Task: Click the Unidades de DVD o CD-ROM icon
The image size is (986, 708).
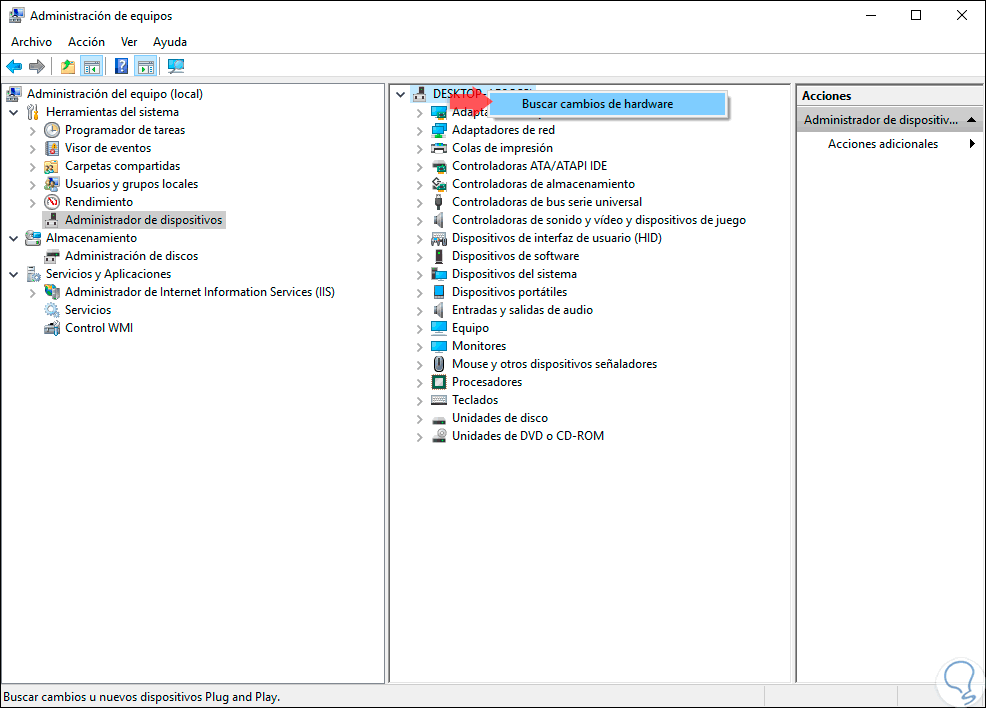Action: click(x=439, y=436)
